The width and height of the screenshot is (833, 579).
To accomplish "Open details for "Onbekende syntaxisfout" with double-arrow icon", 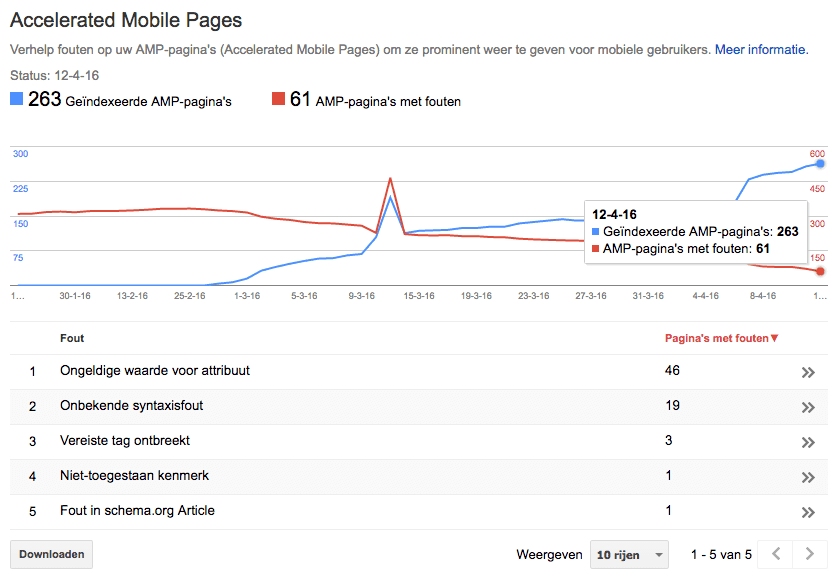I will [808, 406].
